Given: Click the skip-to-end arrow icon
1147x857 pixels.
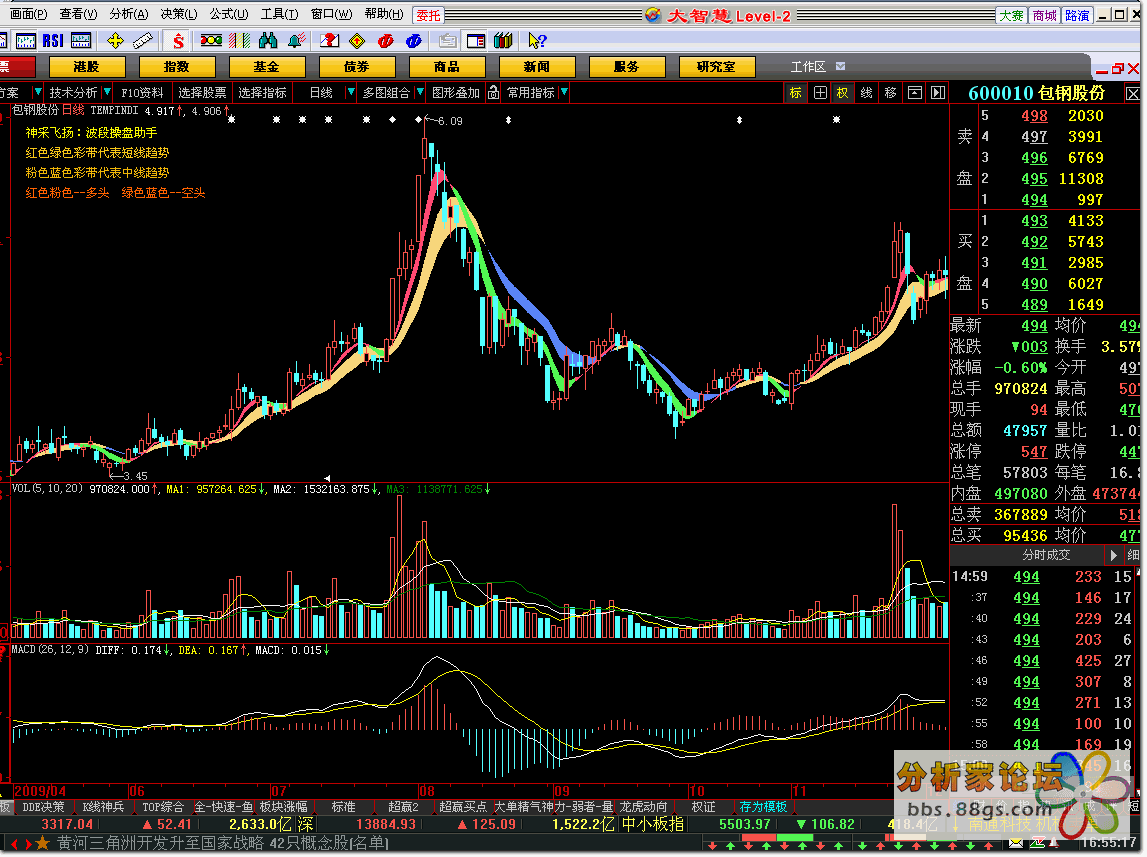Looking at the screenshot, I should 938,93.
